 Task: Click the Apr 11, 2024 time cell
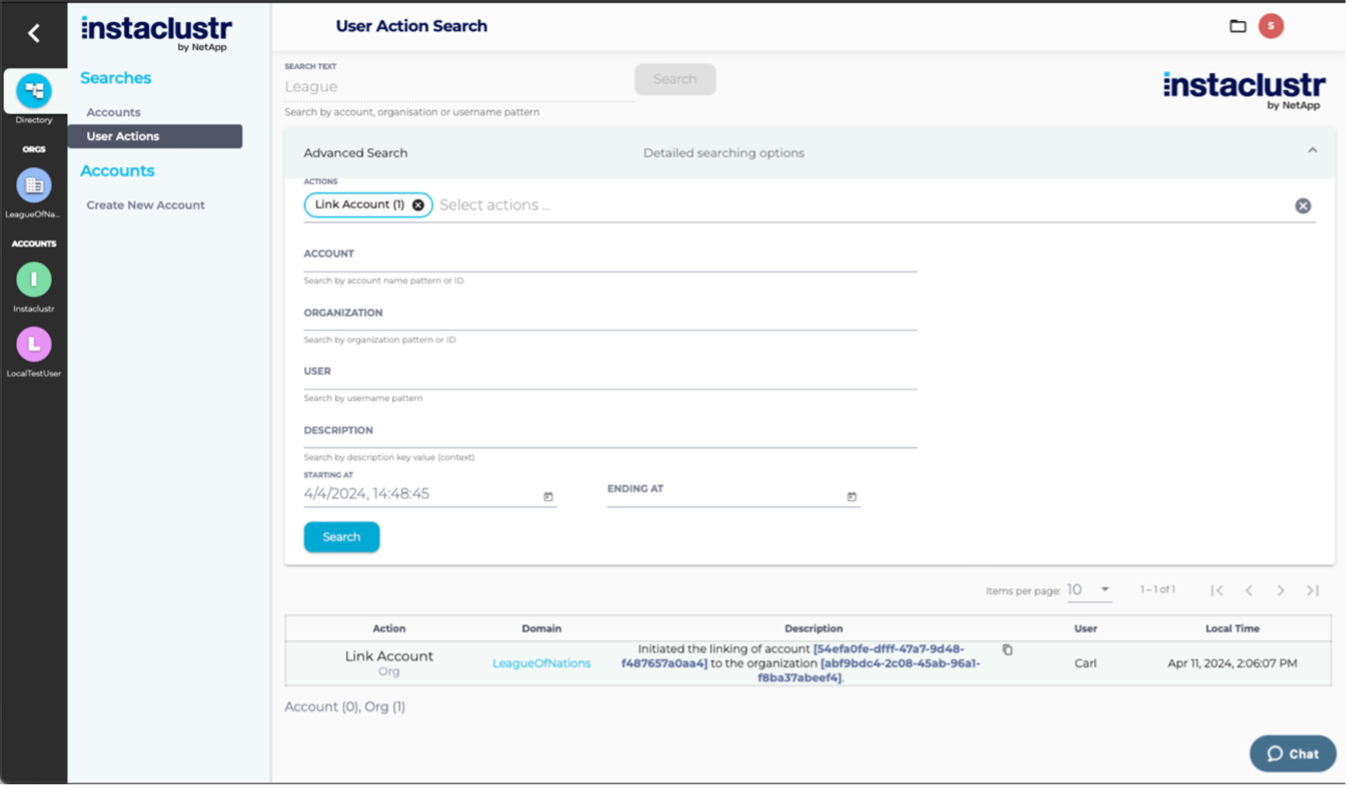(1232, 663)
